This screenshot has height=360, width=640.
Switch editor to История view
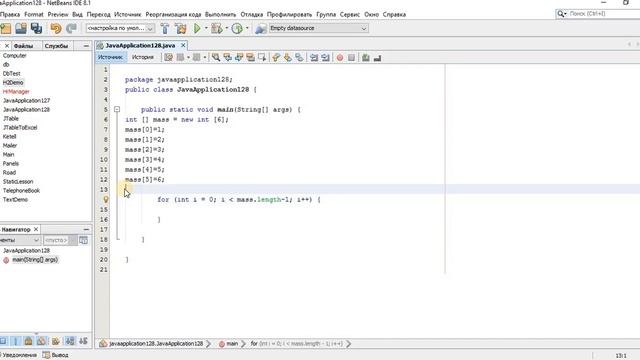[x=143, y=58]
